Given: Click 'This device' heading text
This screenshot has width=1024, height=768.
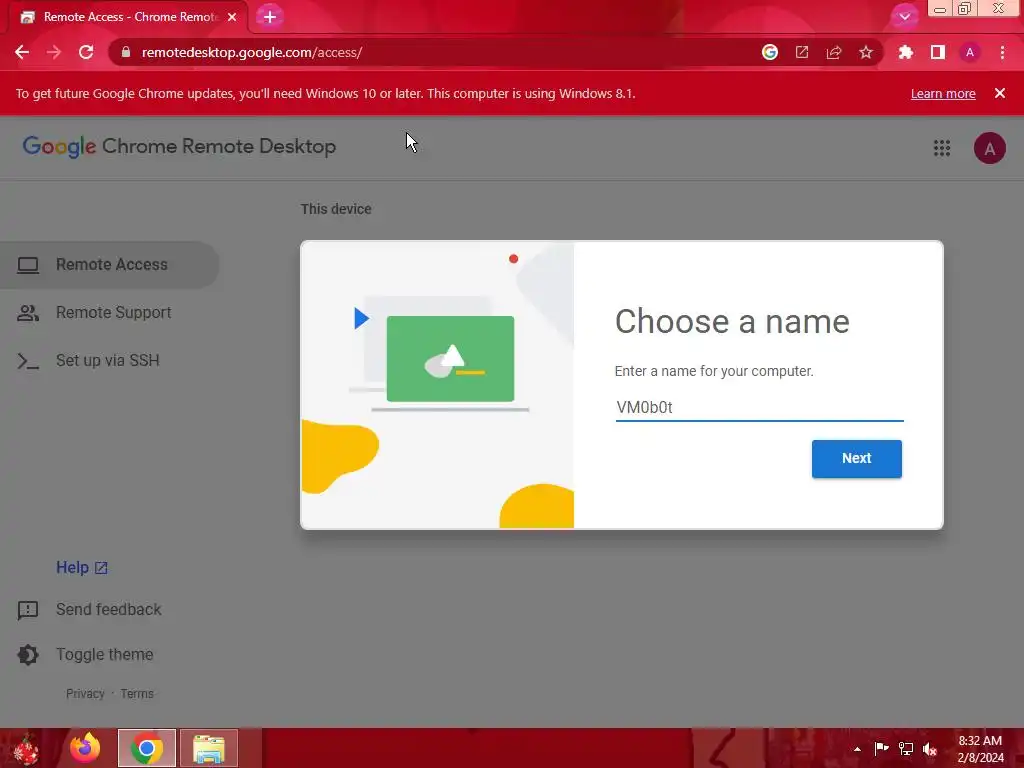Looking at the screenshot, I should 336,209.
